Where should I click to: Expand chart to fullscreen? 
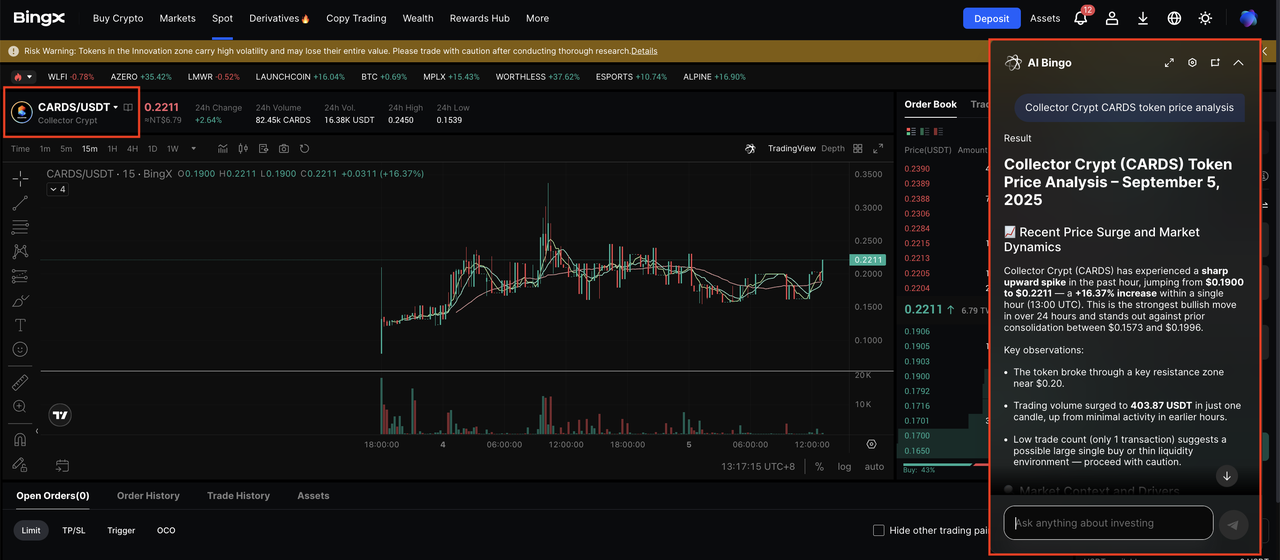coord(878,149)
